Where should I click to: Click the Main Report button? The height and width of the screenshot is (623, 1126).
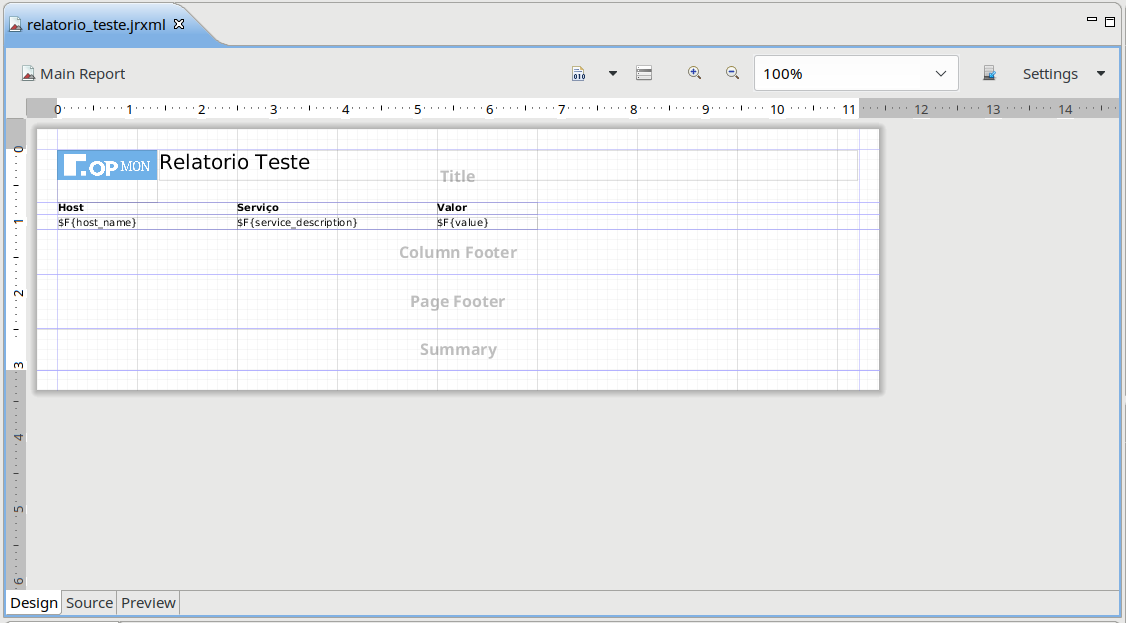point(74,74)
